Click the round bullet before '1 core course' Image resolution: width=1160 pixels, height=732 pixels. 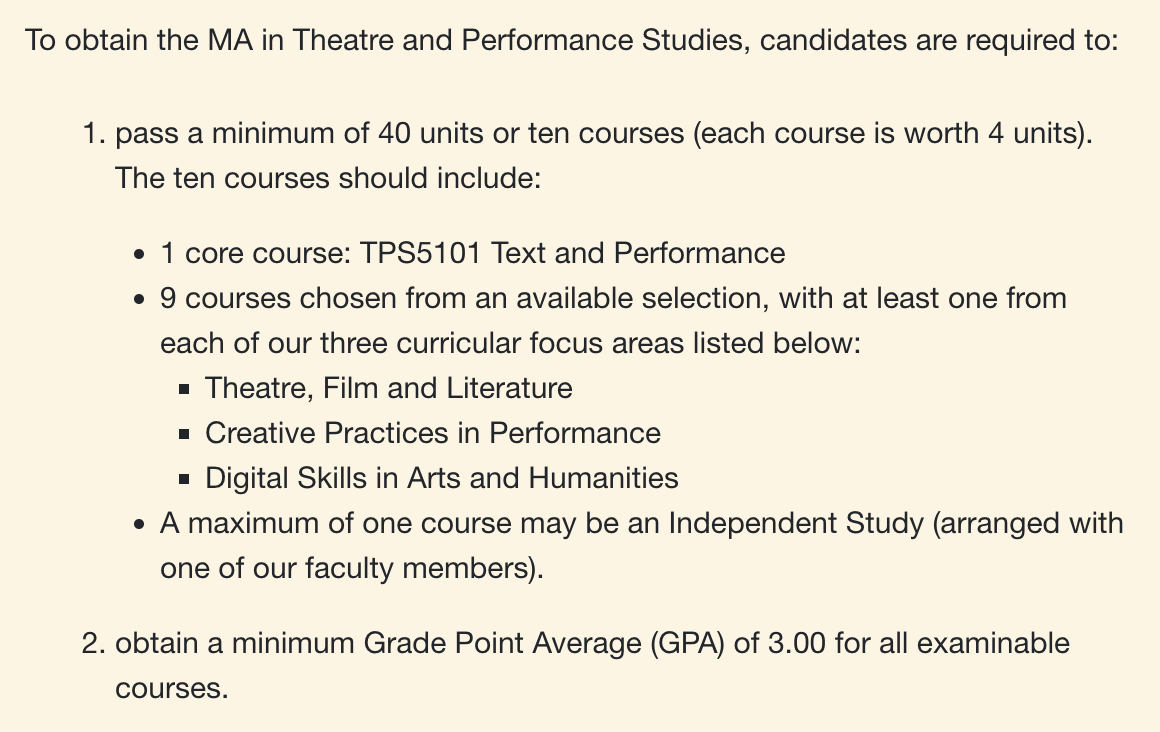(x=140, y=255)
